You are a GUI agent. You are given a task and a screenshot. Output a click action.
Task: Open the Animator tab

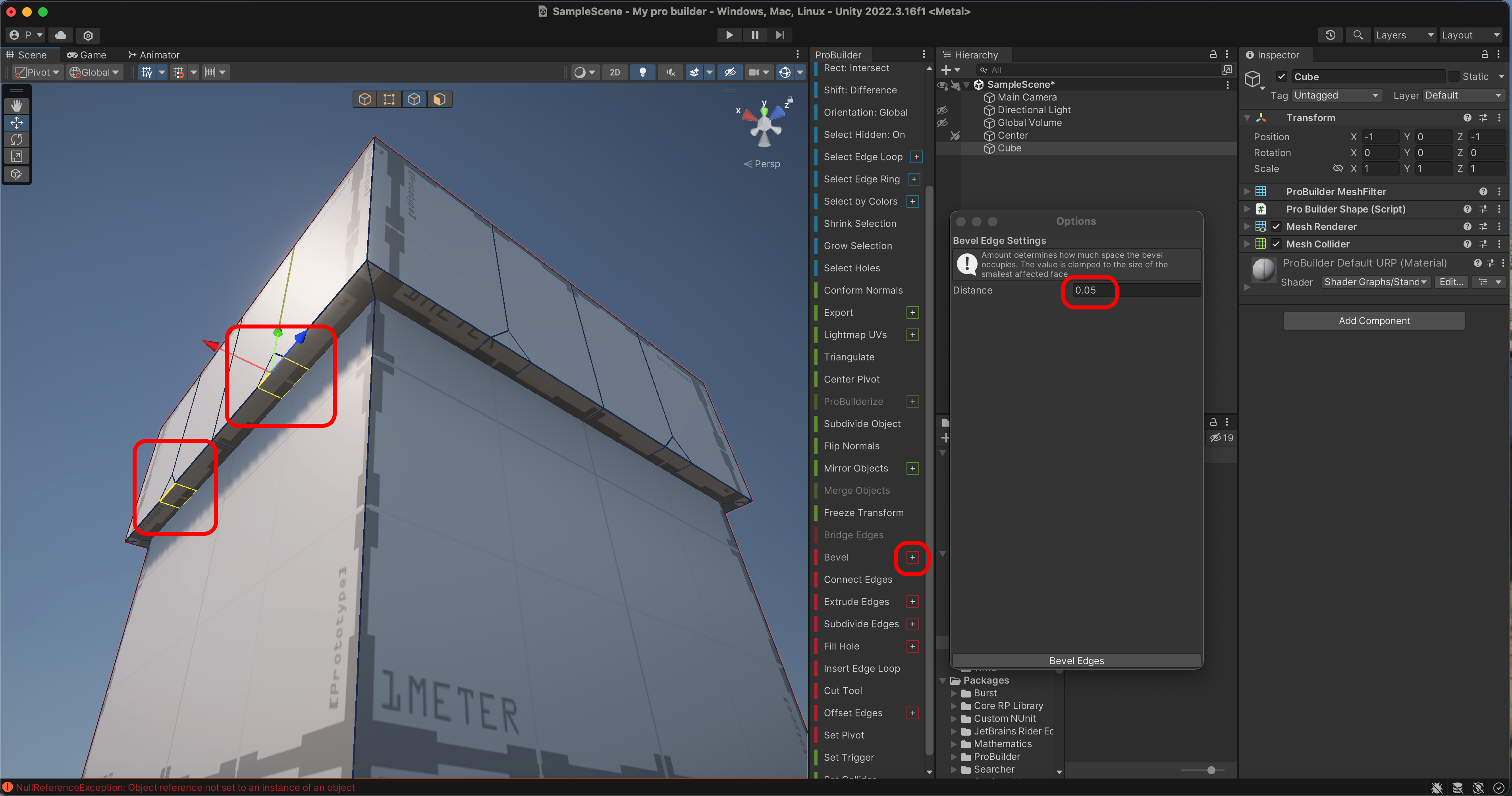(x=154, y=54)
